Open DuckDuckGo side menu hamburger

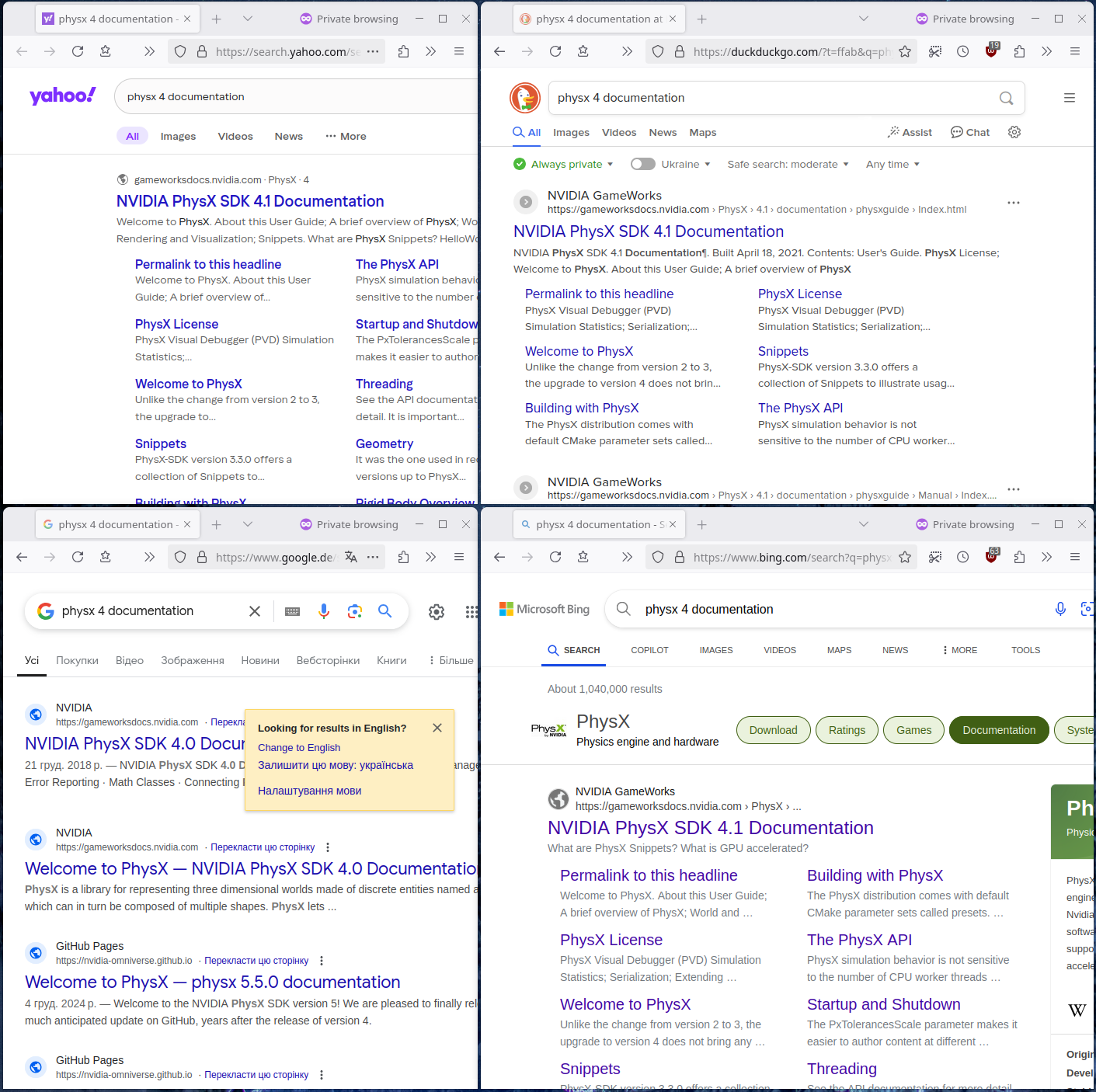pos(1070,98)
